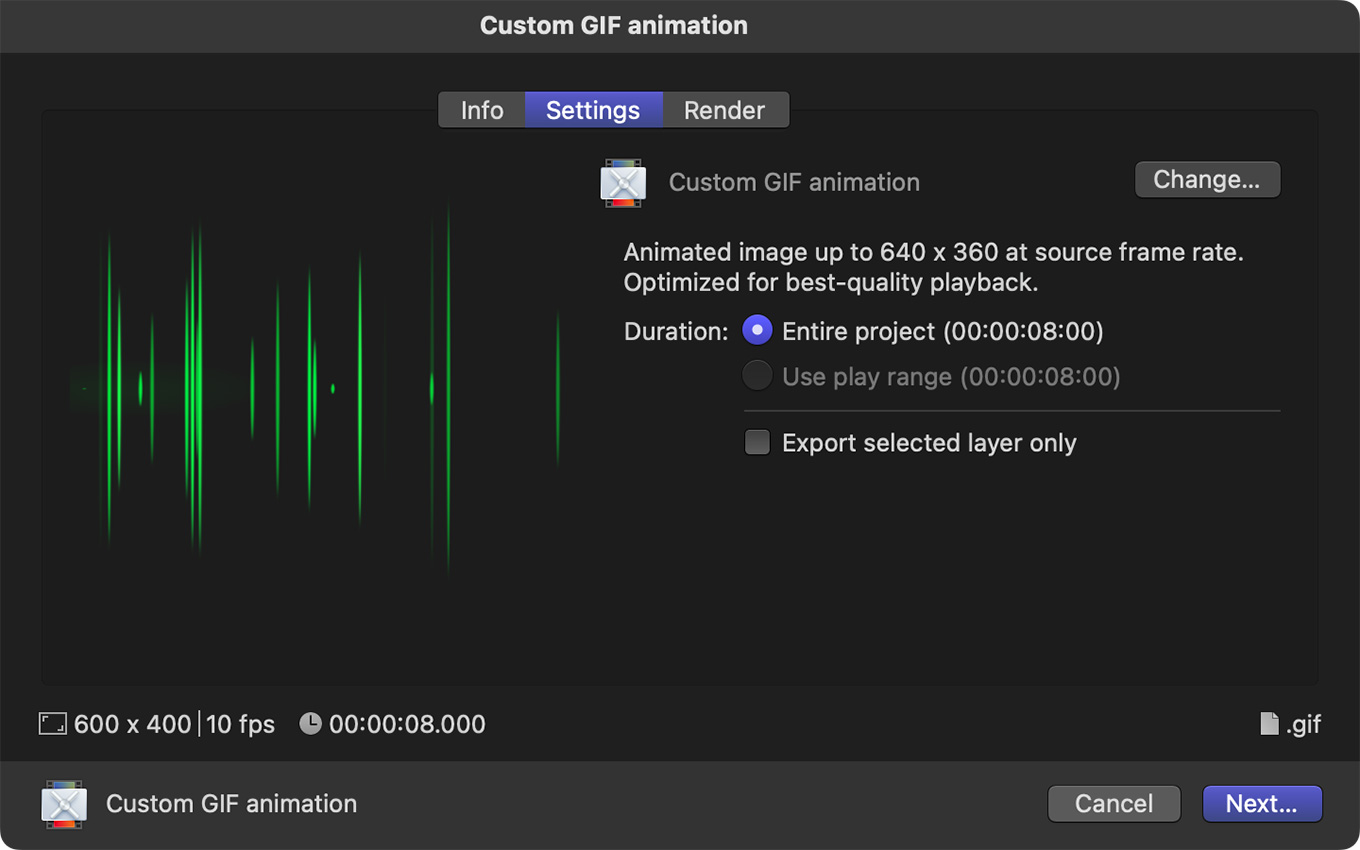Switch to the Info tab
1360x850 pixels.
coord(481,110)
